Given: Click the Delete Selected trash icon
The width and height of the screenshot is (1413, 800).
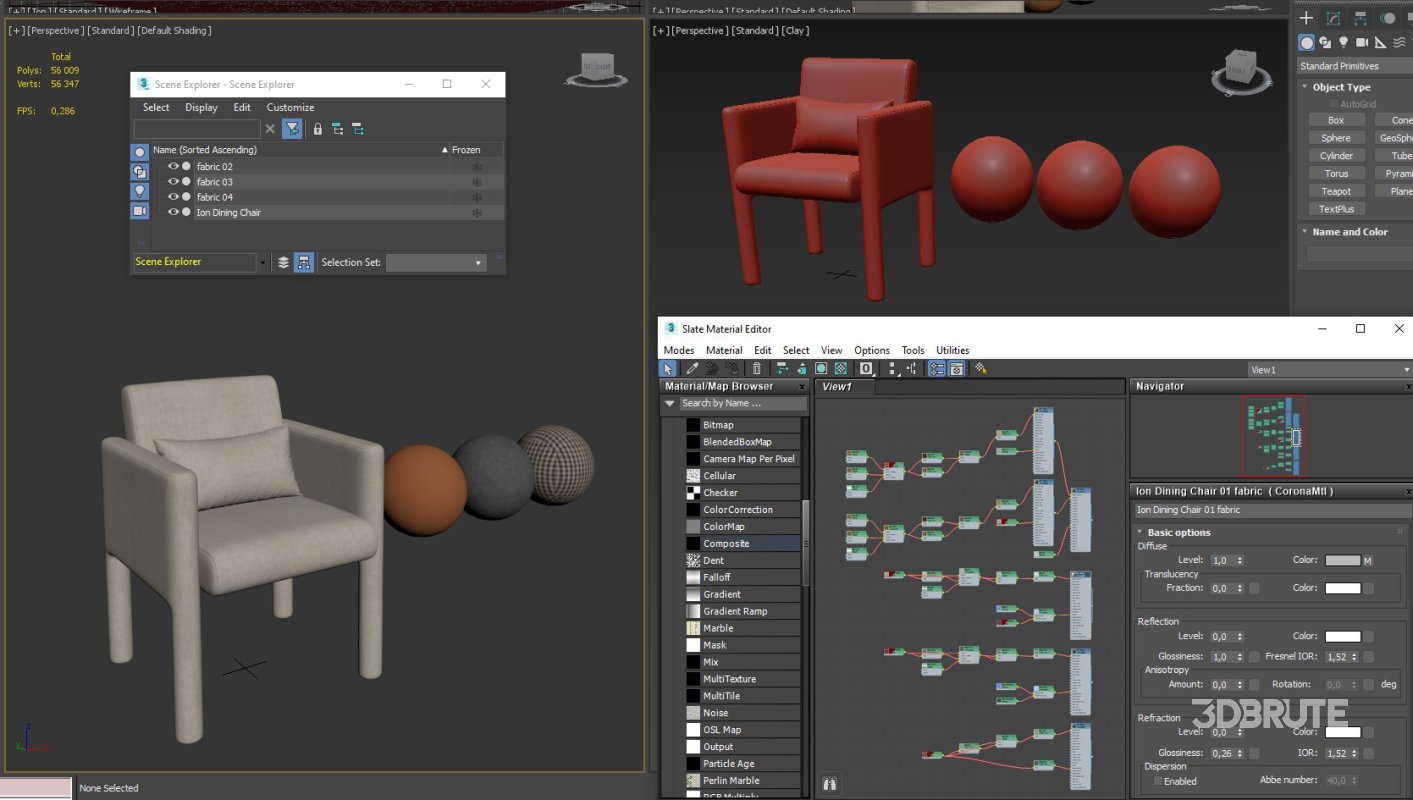Looking at the screenshot, I should 757,369.
